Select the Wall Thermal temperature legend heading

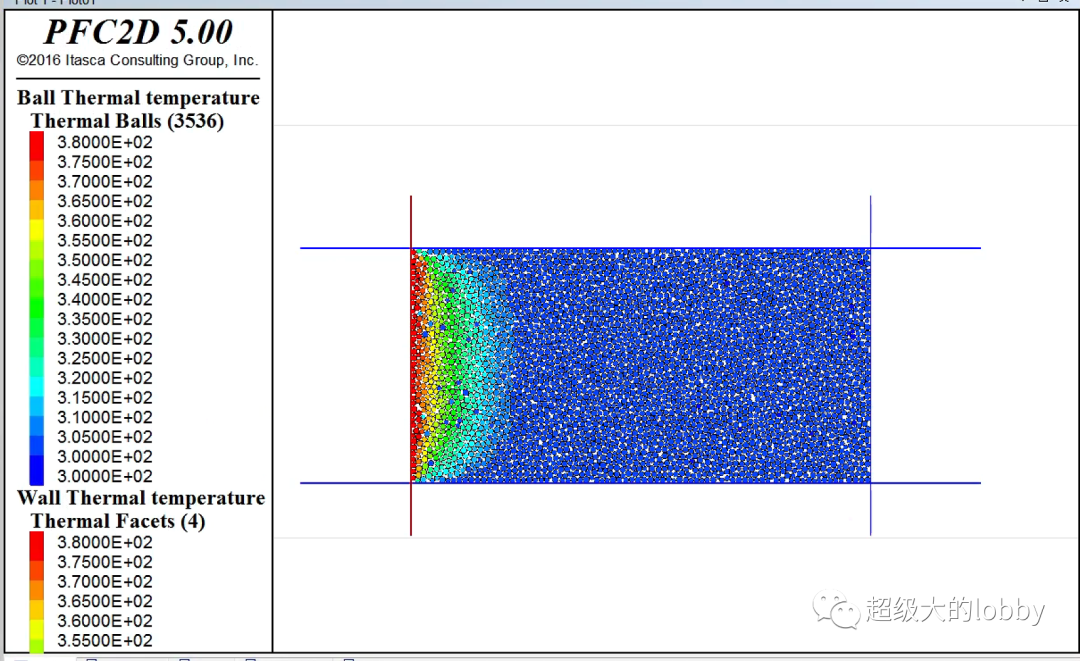(141, 498)
